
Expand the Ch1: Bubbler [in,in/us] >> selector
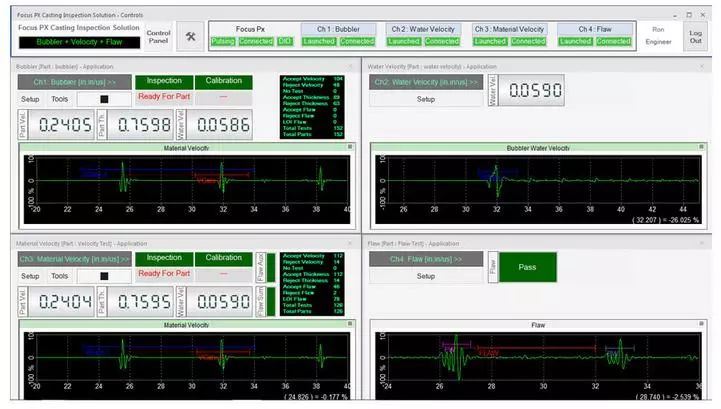(74, 81)
